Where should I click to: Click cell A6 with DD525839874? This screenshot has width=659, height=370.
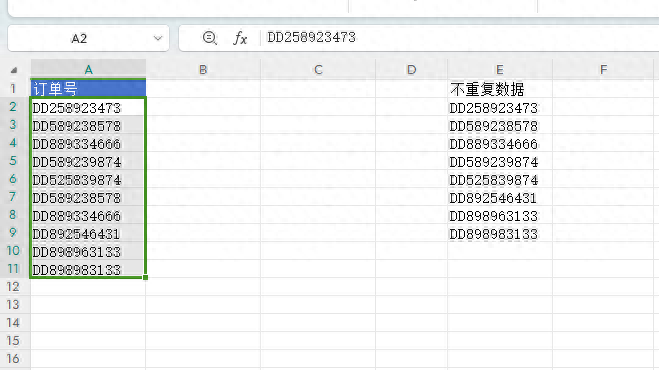pyautogui.click(x=88, y=180)
